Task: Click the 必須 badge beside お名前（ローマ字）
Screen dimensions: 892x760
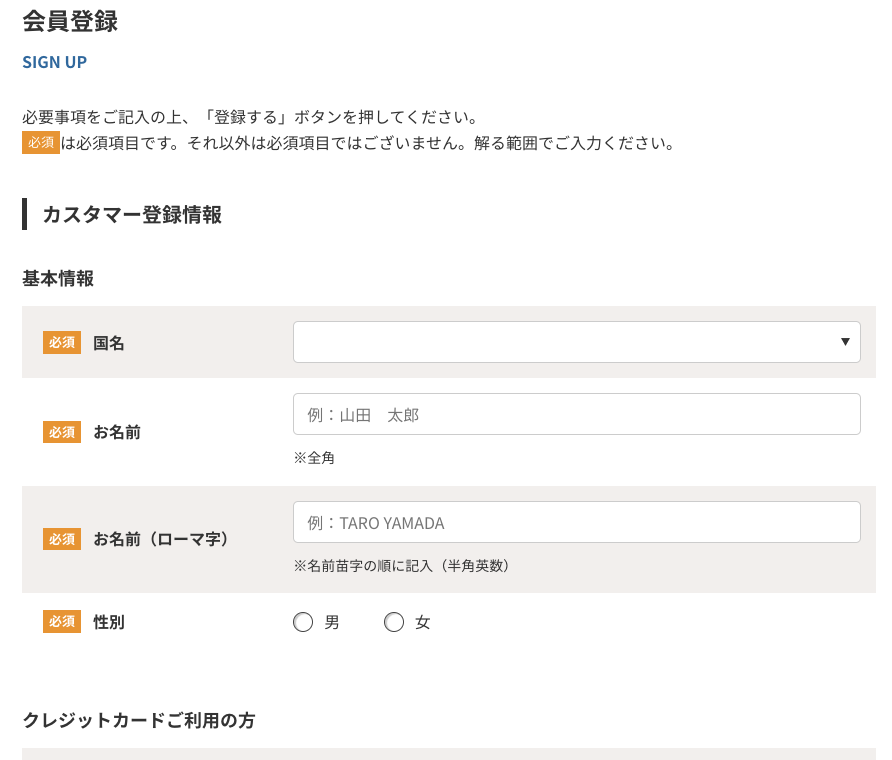Action: (62, 539)
